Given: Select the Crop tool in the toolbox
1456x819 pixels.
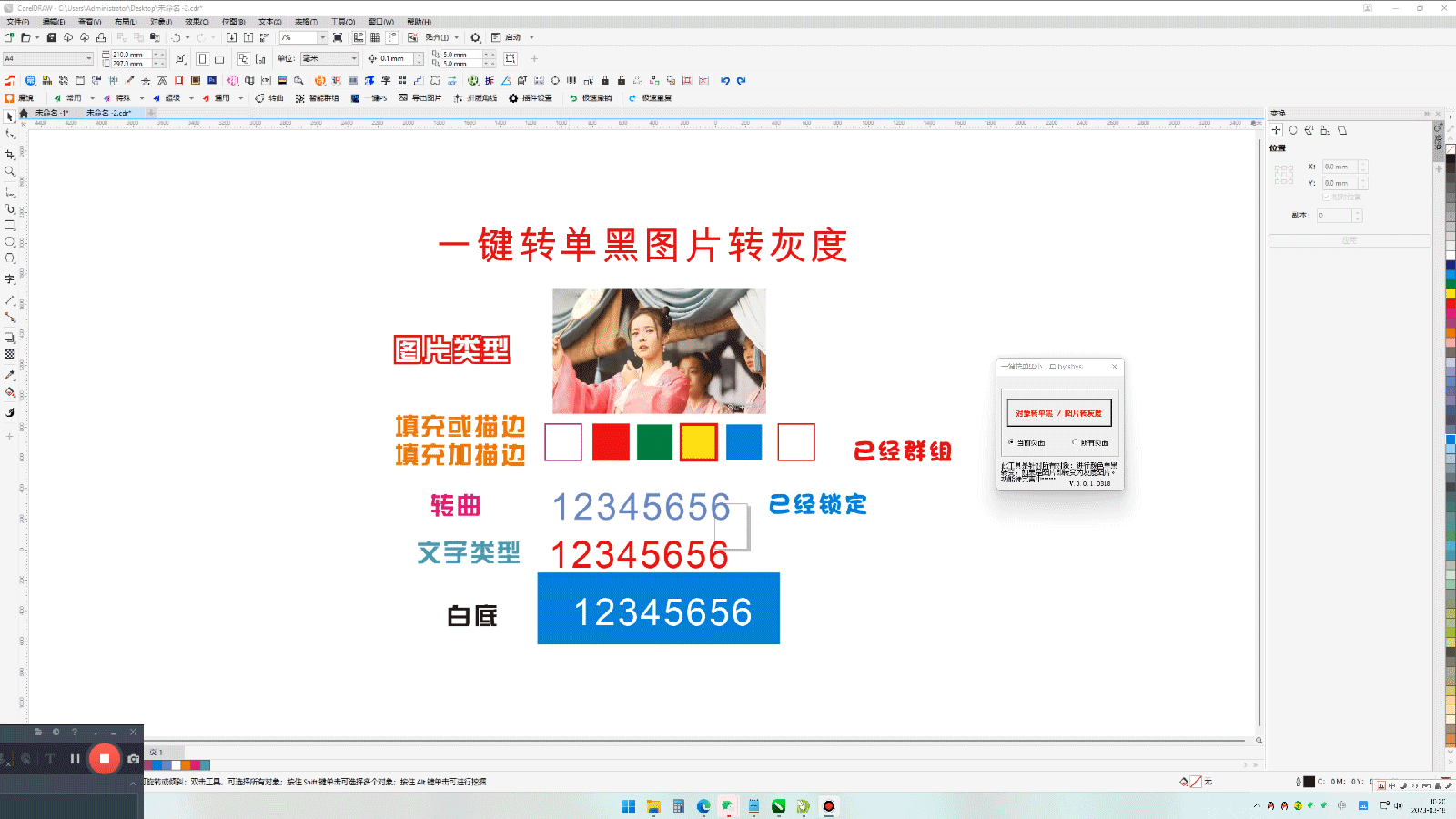Looking at the screenshot, I should pyautogui.click(x=10, y=154).
